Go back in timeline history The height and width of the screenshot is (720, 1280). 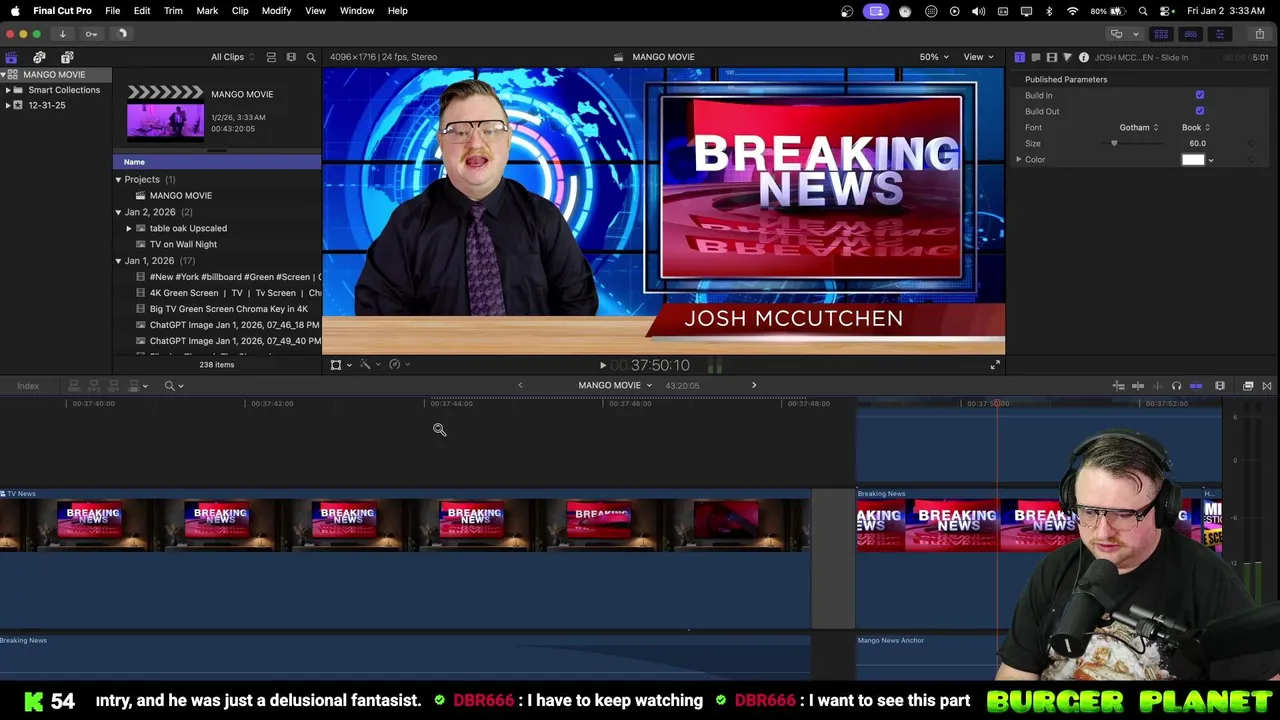click(520, 385)
